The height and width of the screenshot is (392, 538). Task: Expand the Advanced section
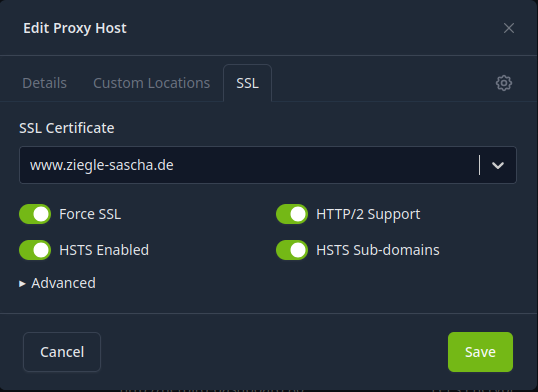click(x=57, y=283)
